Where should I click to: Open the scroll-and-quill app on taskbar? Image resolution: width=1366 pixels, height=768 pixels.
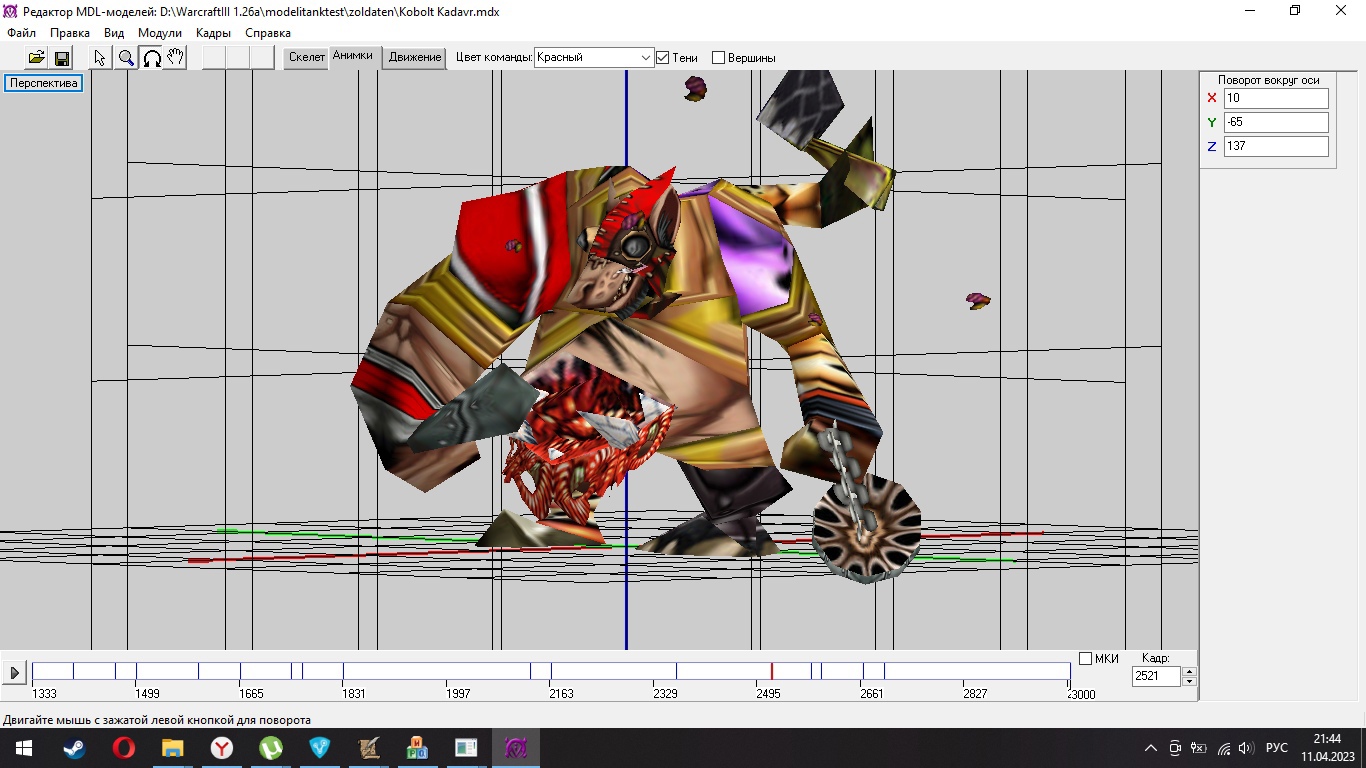coord(369,748)
